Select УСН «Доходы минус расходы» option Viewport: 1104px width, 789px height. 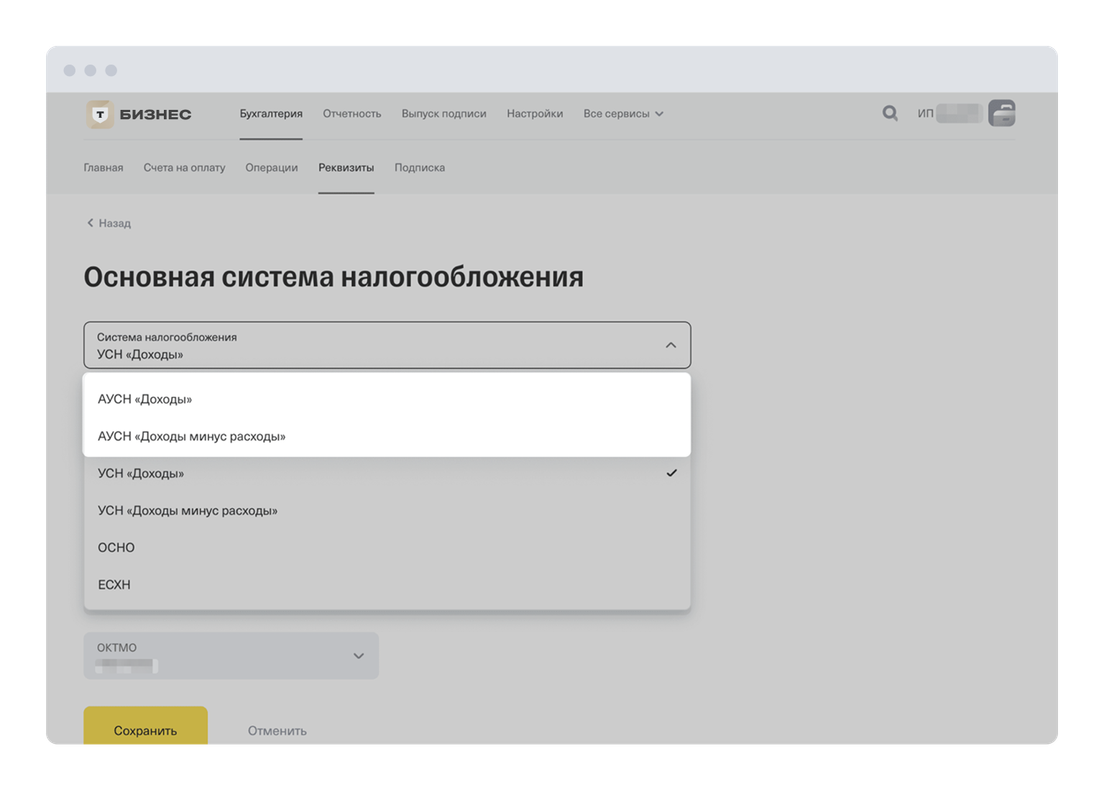[188, 510]
